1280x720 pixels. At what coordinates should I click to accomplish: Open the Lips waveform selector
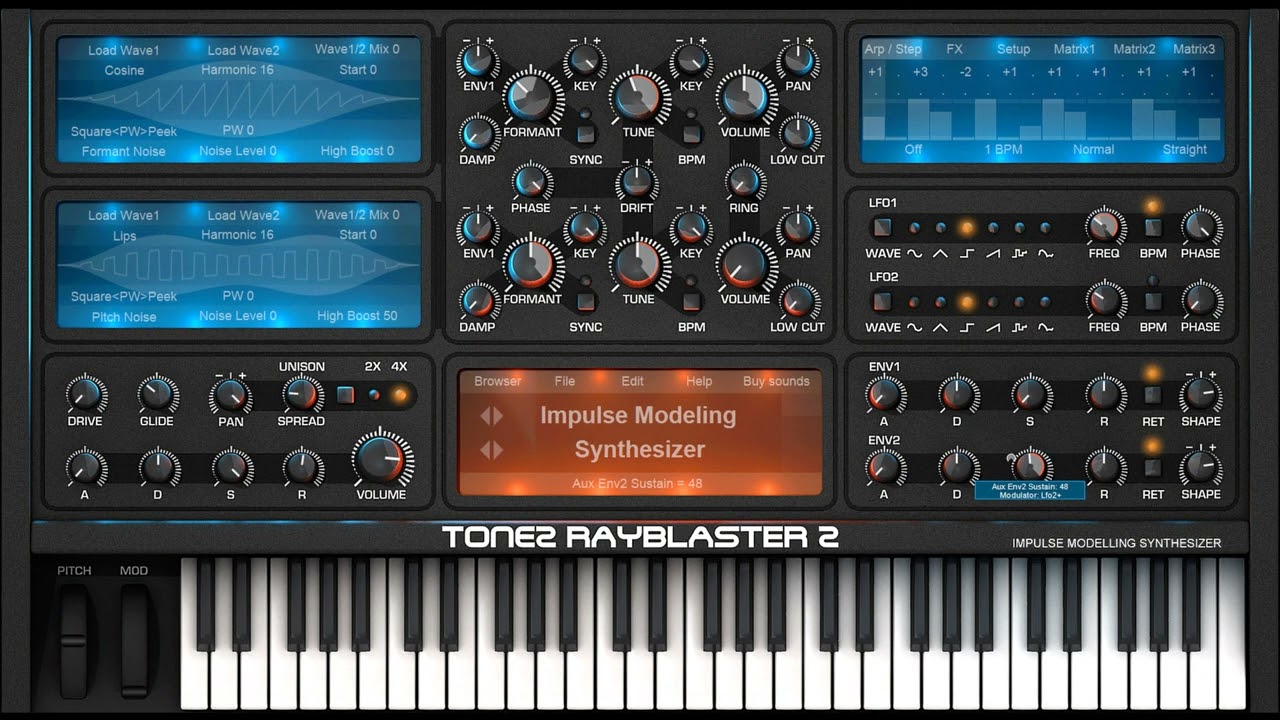coord(124,236)
